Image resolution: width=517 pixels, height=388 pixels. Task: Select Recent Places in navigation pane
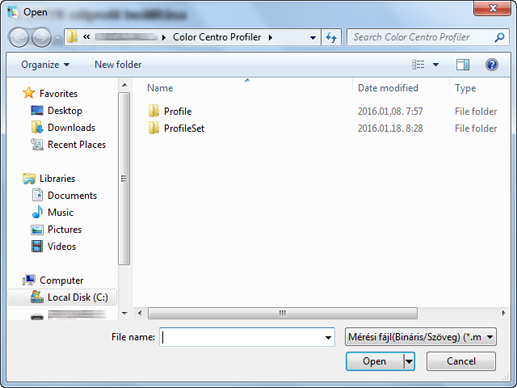[x=77, y=144]
